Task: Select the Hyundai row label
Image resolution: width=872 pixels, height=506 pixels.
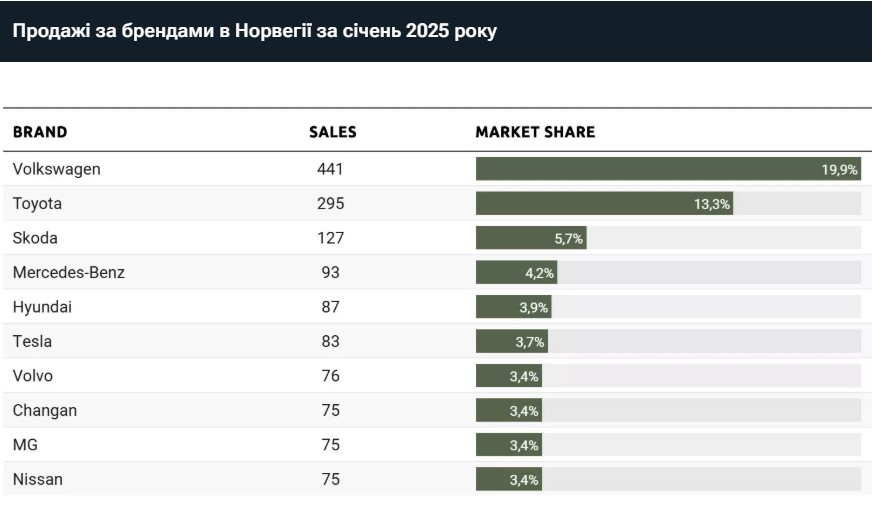Action: point(42,307)
